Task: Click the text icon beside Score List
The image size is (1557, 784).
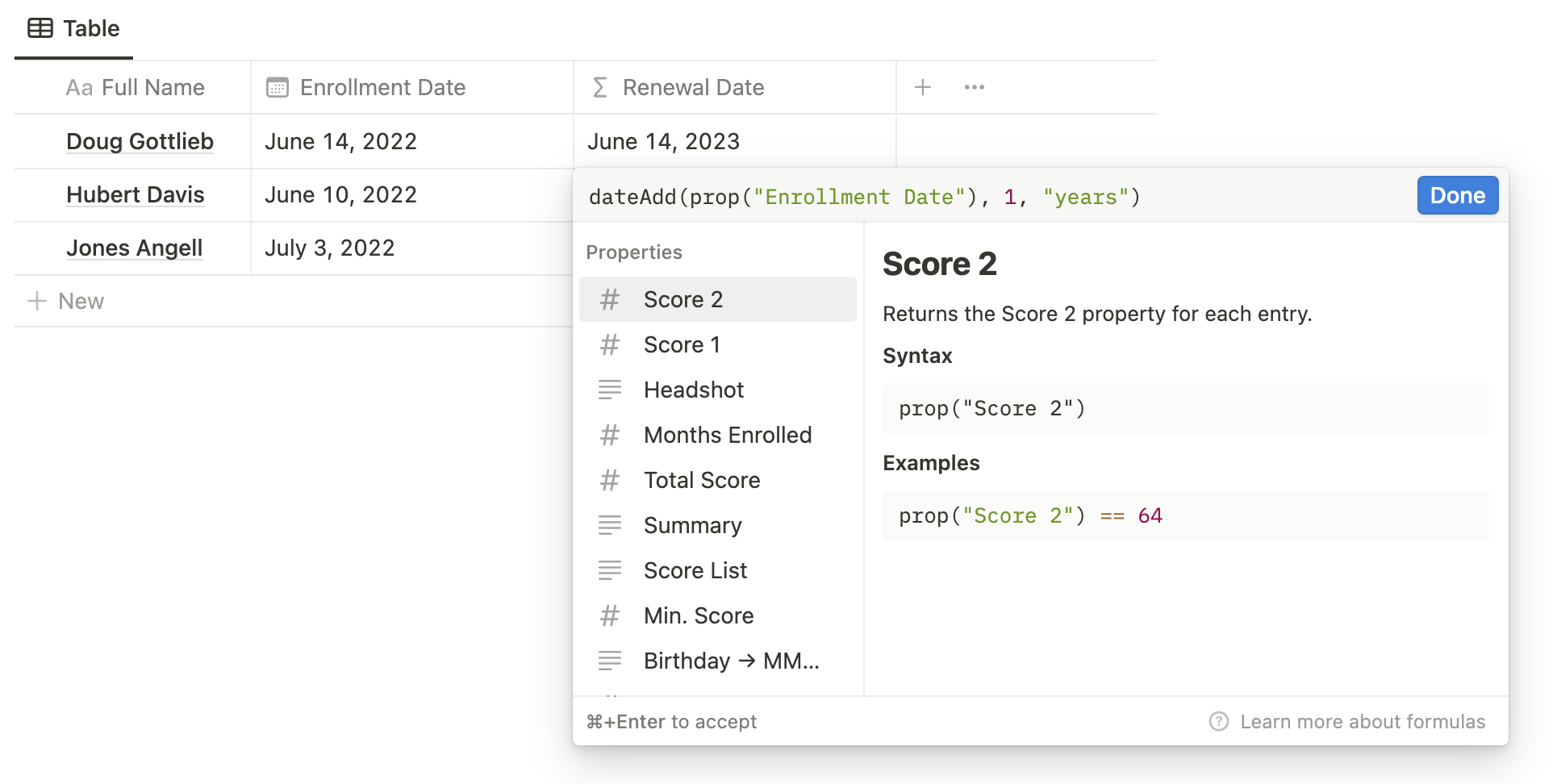Action: 611,569
